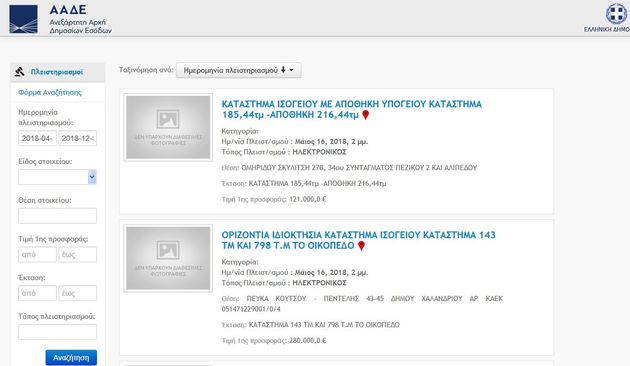Click the placeholder thumbnail of the second listing
The image size is (630, 366).
pos(168,258)
